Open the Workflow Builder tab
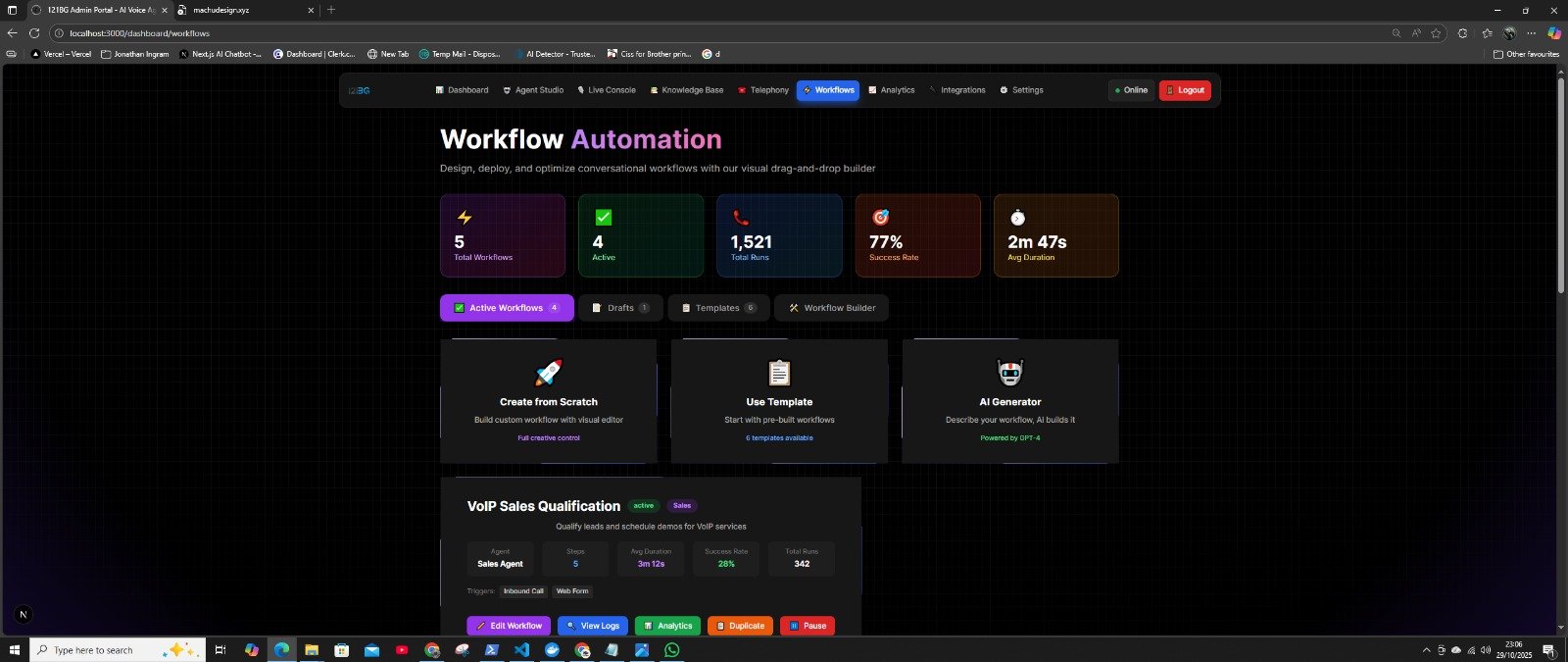 point(832,308)
